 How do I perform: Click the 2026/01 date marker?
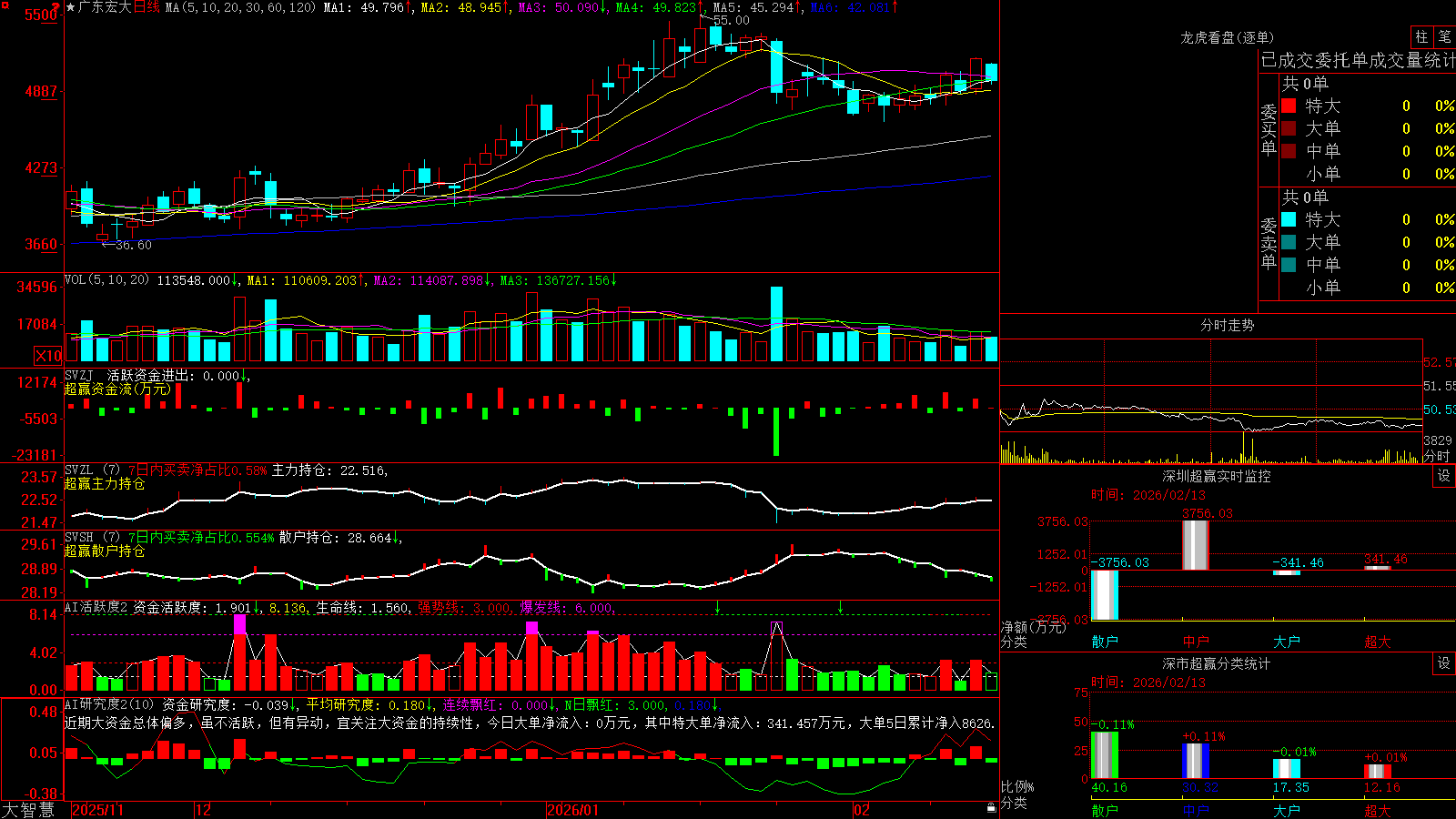click(573, 810)
